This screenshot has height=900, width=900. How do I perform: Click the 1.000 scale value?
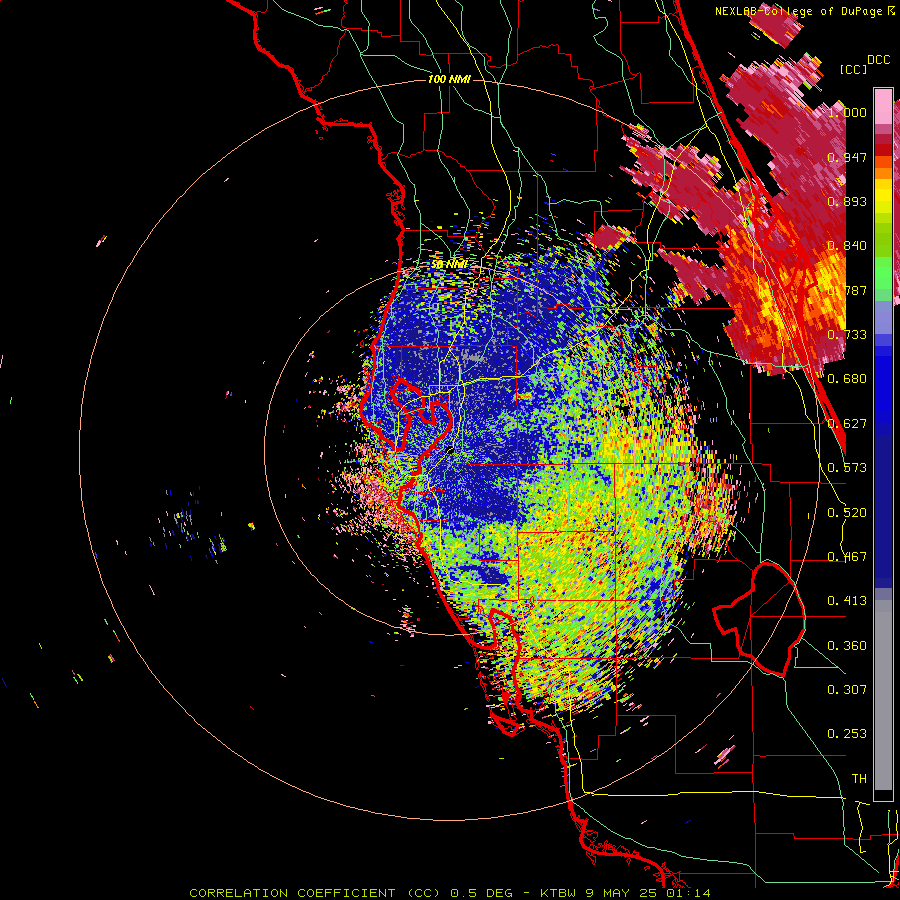click(x=847, y=112)
